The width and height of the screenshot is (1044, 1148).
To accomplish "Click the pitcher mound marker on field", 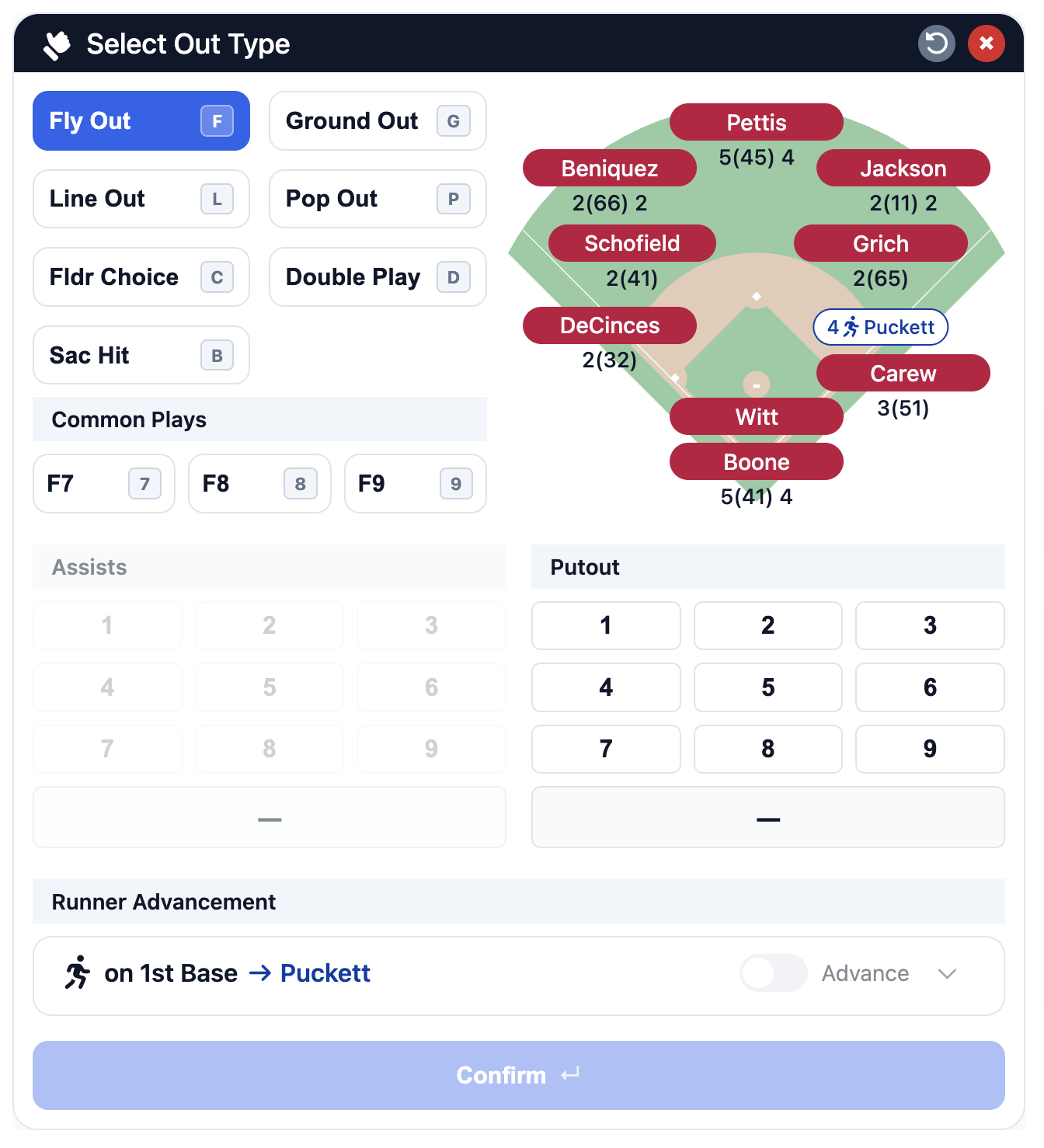I will (756, 384).
